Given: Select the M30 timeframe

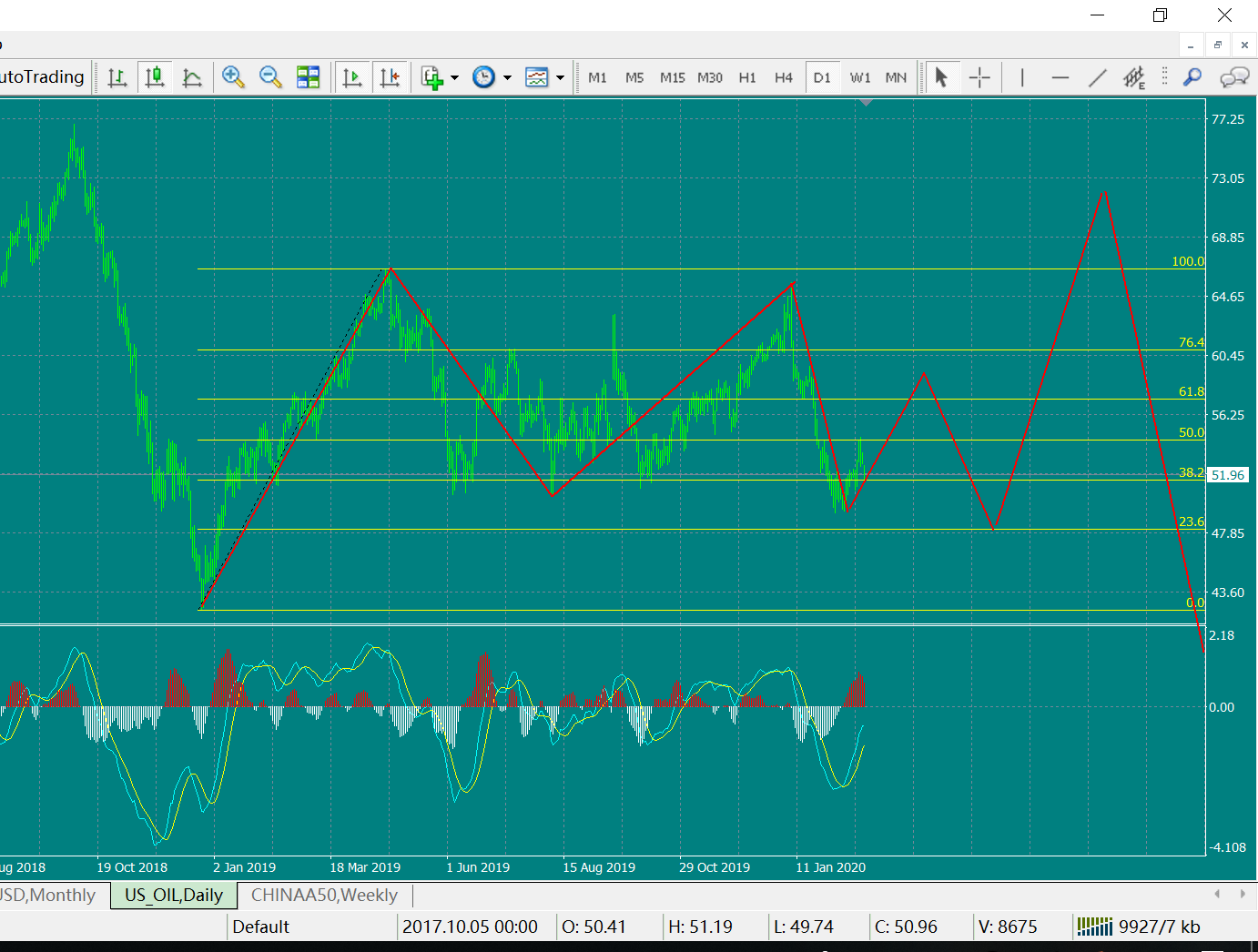Looking at the screenshot, I should [x=710, y=77].
